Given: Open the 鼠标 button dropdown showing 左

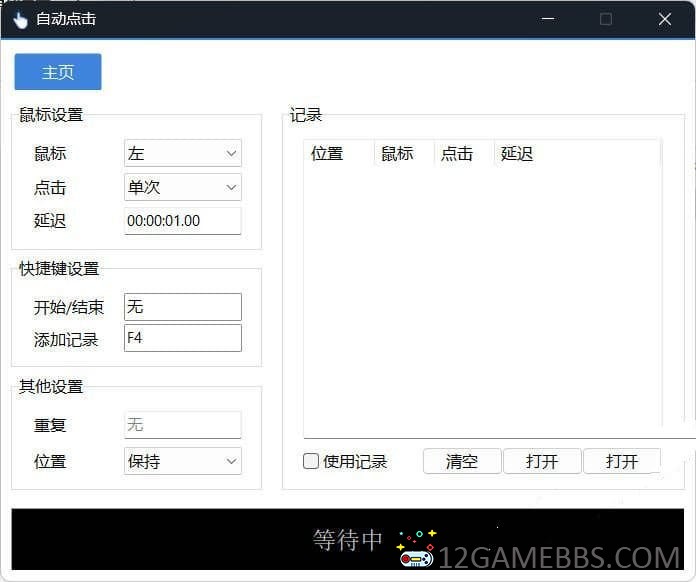Looking at the screenshot, I should 182,154.
